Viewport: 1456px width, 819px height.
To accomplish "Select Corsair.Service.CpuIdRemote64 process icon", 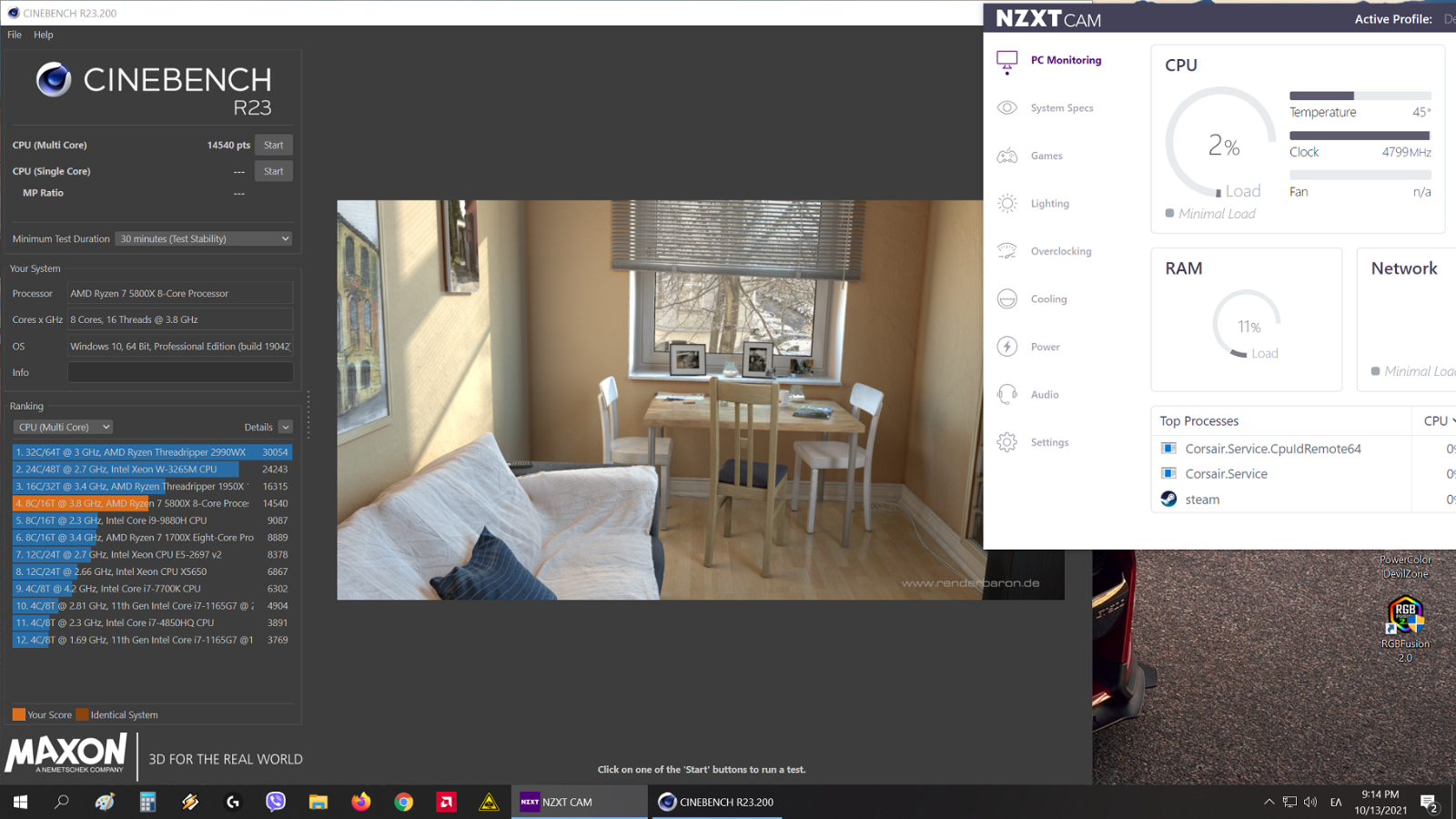I will pyautogui.click(x=1169, y=448).
